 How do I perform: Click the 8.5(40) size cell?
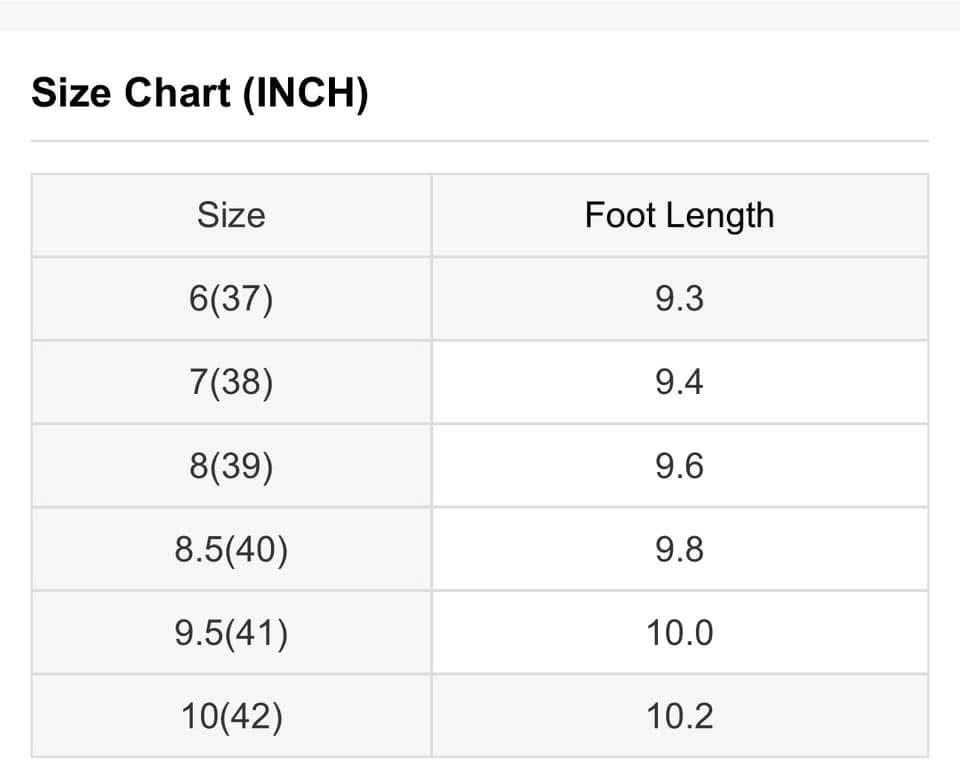(231, 549)
